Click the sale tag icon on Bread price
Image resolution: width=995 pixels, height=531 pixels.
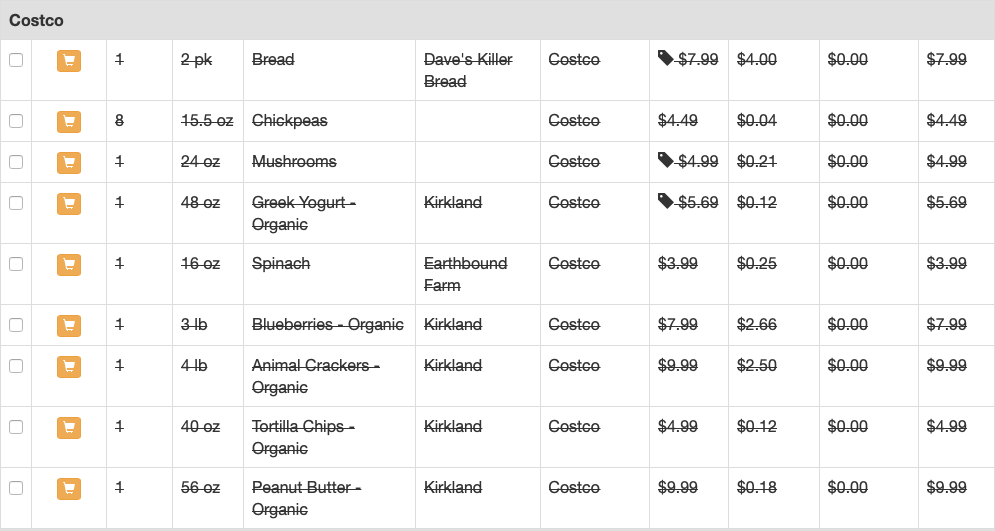pos(666,58)
